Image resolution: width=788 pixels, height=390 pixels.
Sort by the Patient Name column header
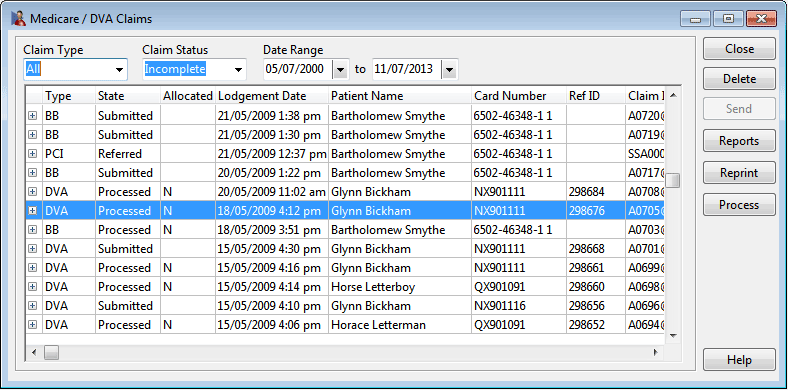tap(400, 96)
